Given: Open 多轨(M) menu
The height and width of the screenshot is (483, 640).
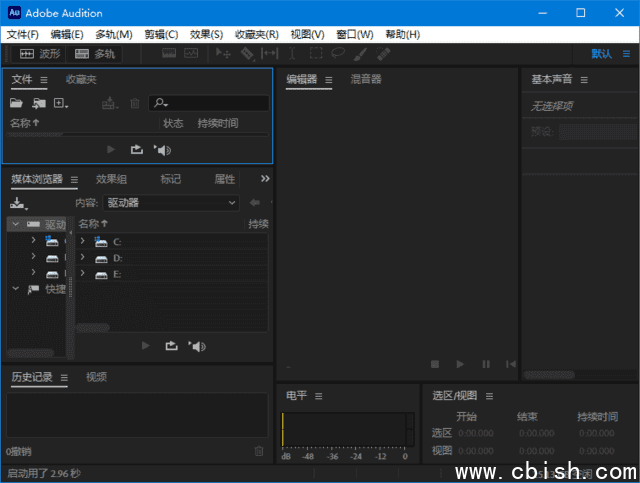Looking at the screenshot, I should click(x=114, y=35).
